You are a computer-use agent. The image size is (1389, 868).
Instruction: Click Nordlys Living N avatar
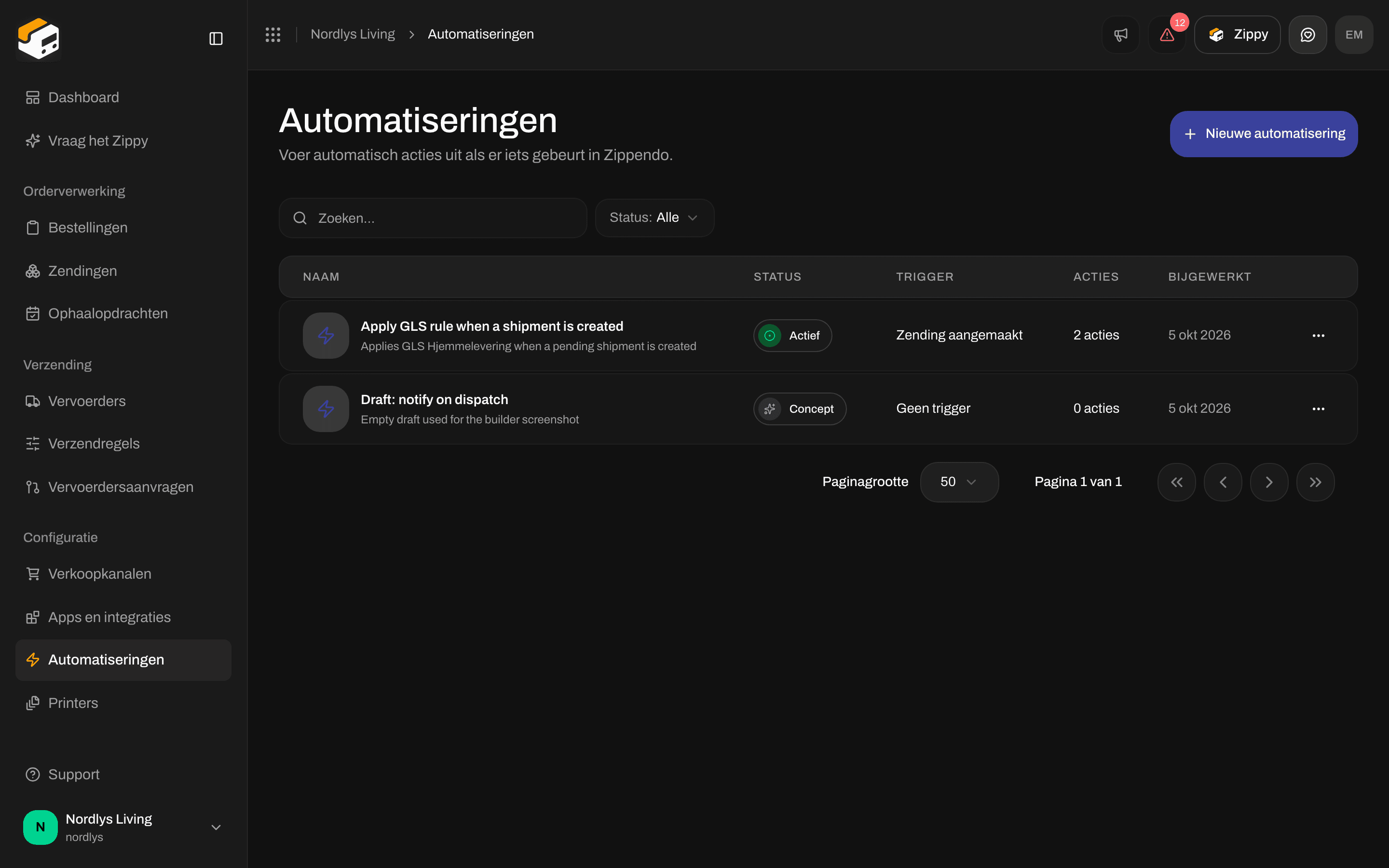(40, 827)
